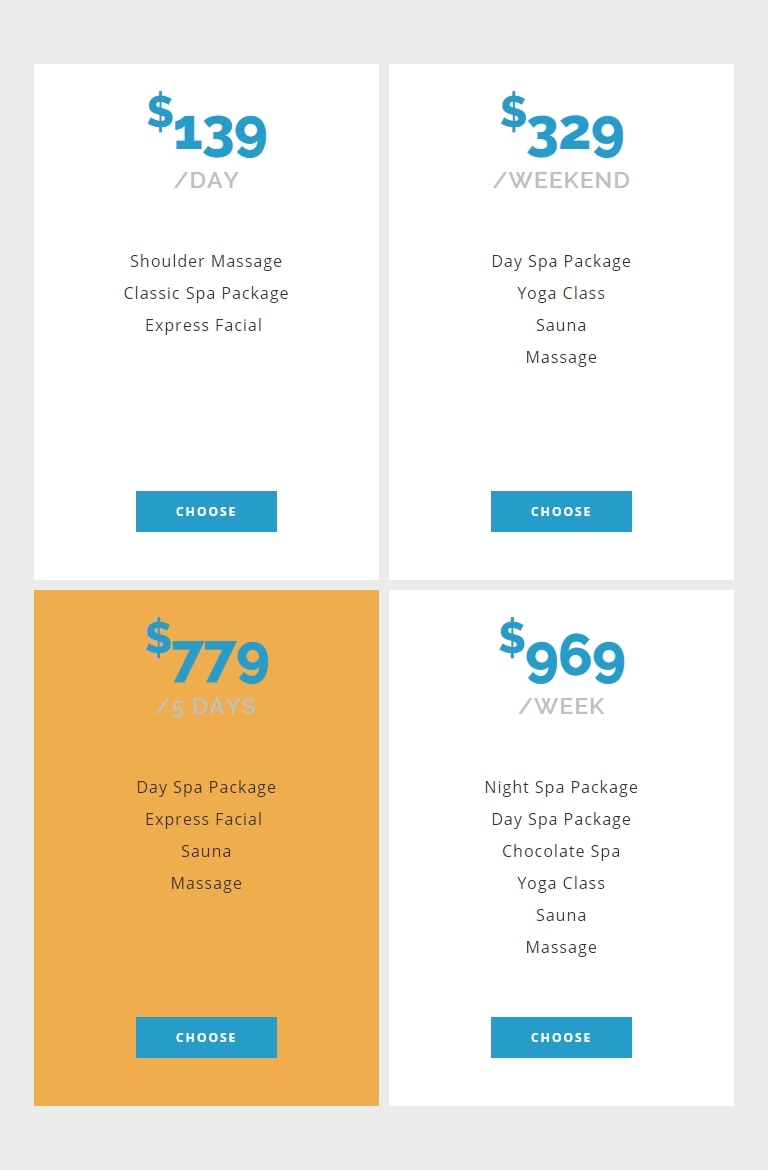Click CHOOSE button under $969 week plan
Image resolution: width=768 pixels, height=1170 pixels.
(x=561, y=1037)
